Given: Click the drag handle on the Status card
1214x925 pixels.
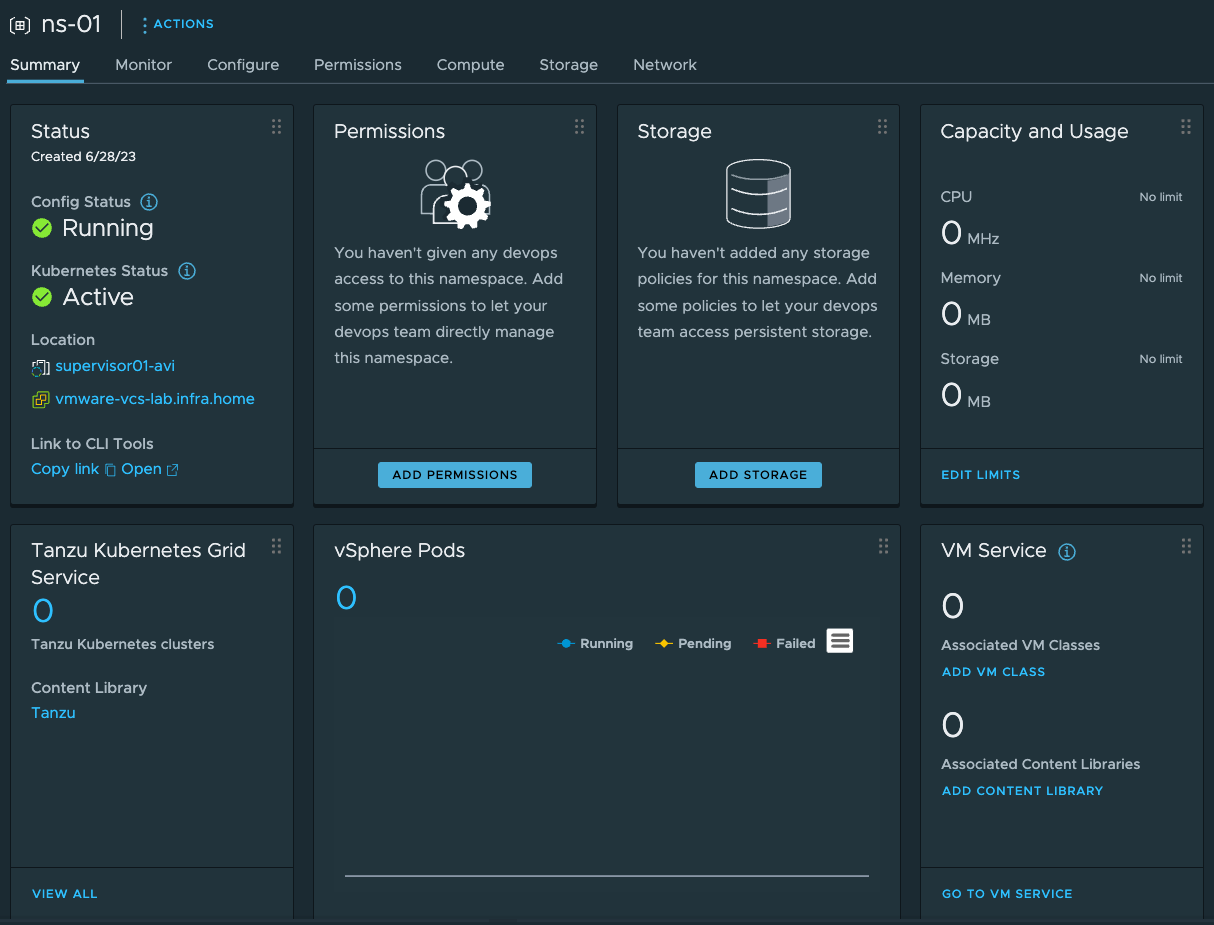Looking at the screenshot, I should coord(276,126).
